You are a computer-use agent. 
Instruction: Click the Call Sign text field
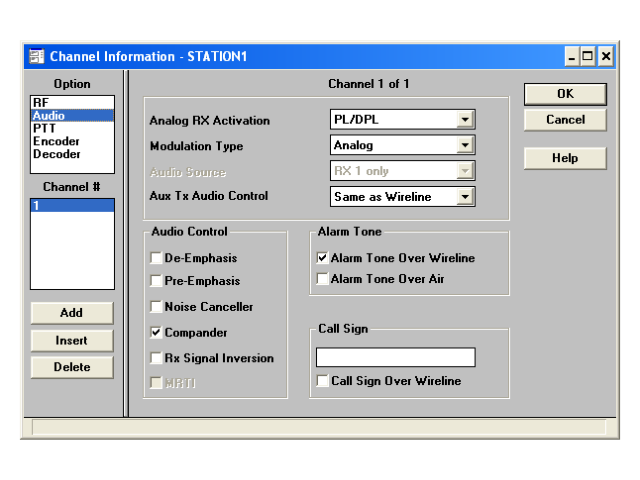tap(395, 358)
